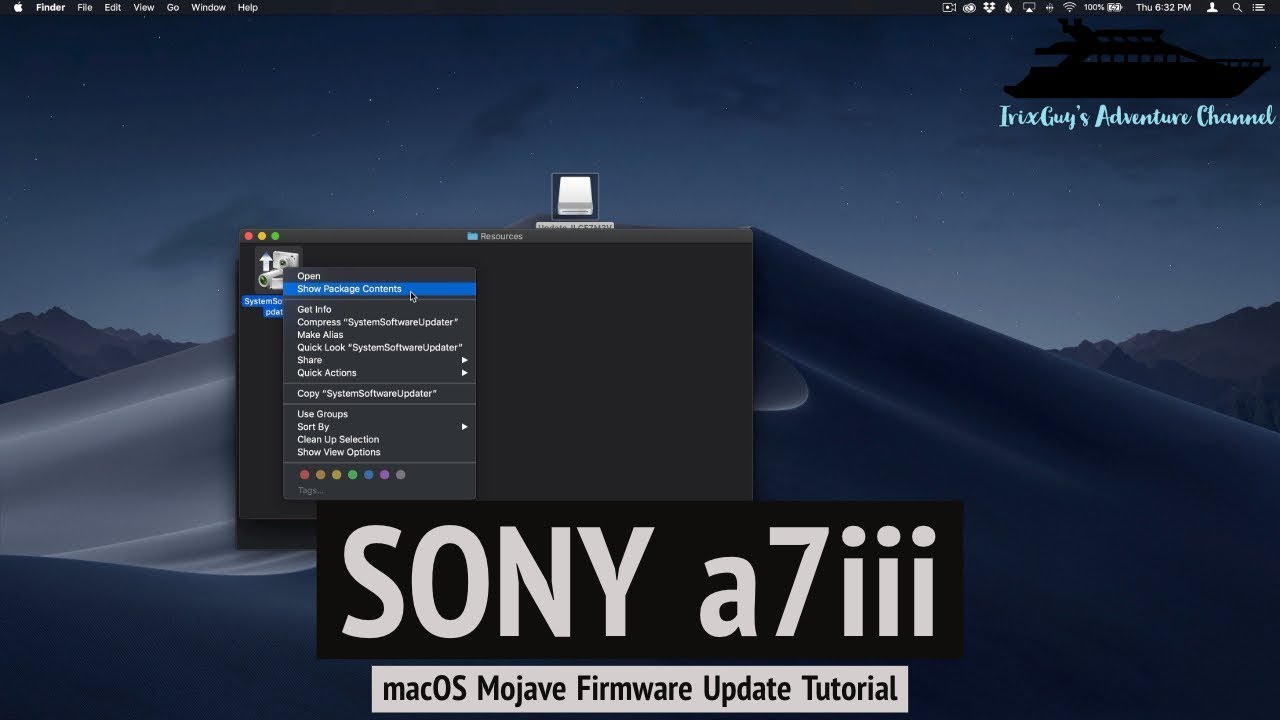
Task: Open the Creative Cloud menu bar icon
Action: coord(969,7)
